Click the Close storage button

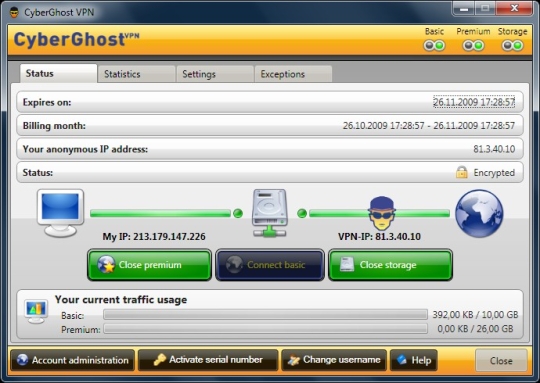[390, 265]
